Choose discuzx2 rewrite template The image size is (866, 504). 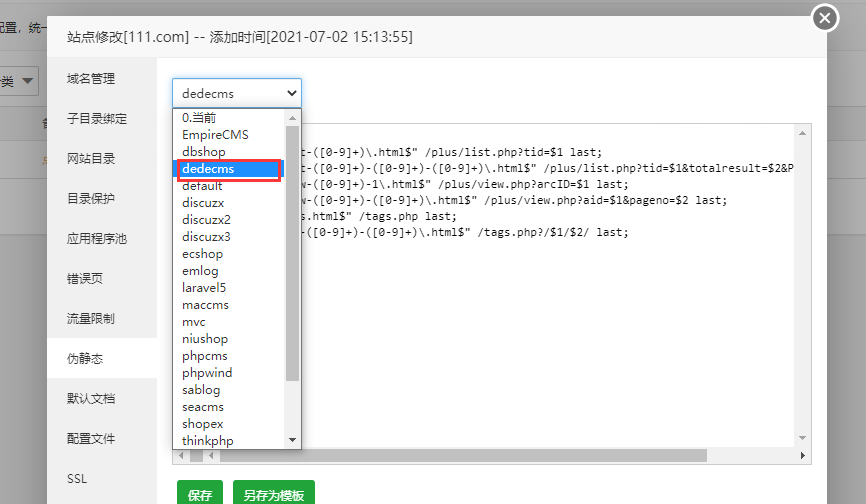pos(229,220)
